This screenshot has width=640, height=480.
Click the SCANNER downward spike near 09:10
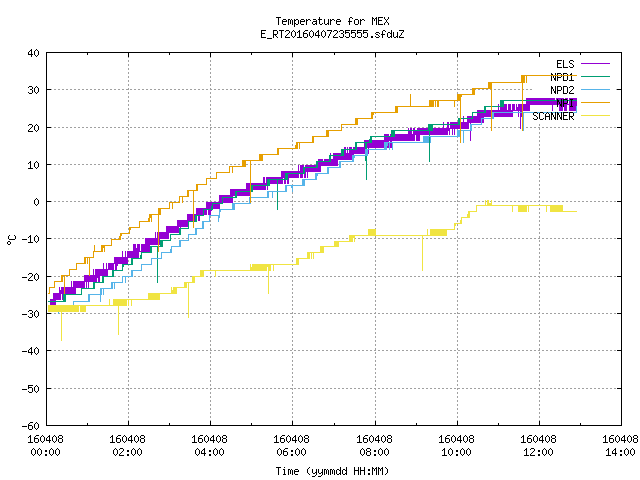[422, 254]
